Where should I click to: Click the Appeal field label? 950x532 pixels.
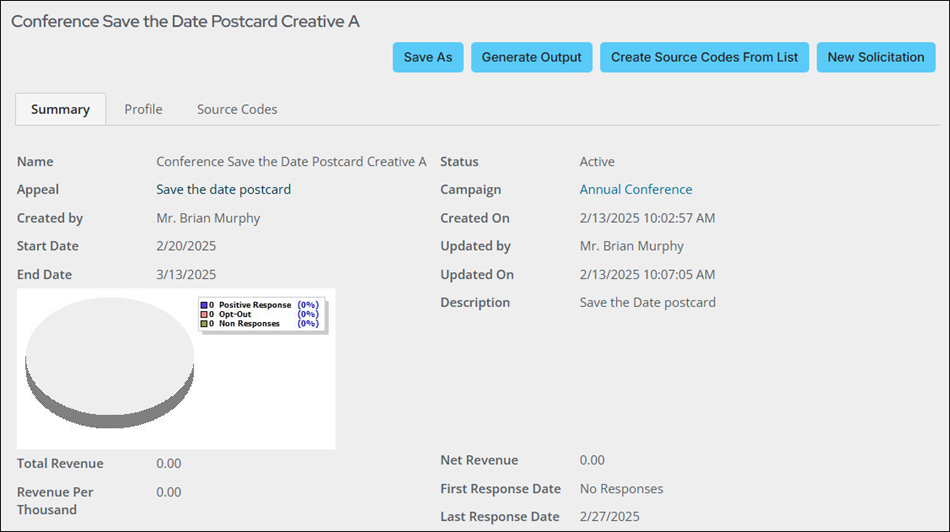click(x=38, y=189)
